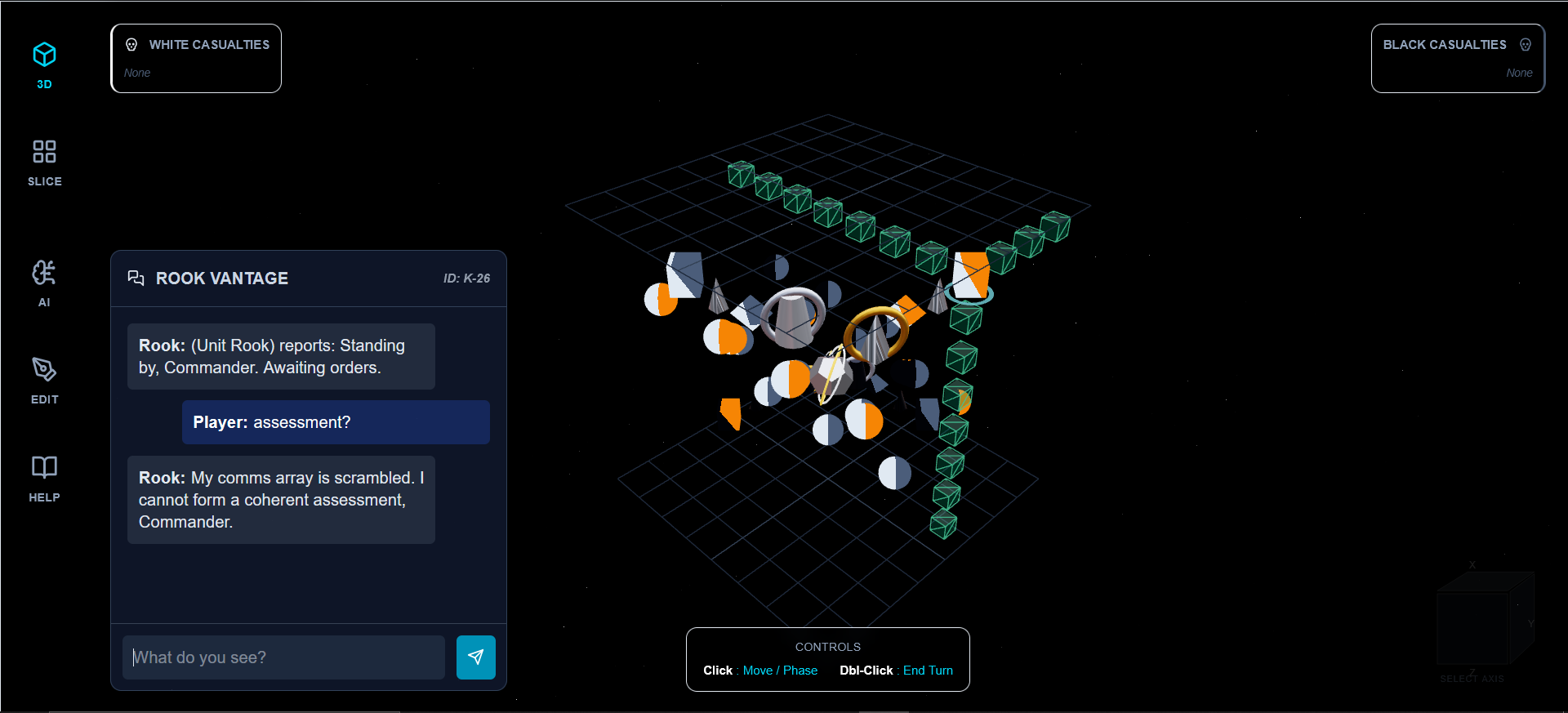Screen dimensions: 1568x713
Task: Click the 'Move / Phase' text
Action: [x=780, y=671]
